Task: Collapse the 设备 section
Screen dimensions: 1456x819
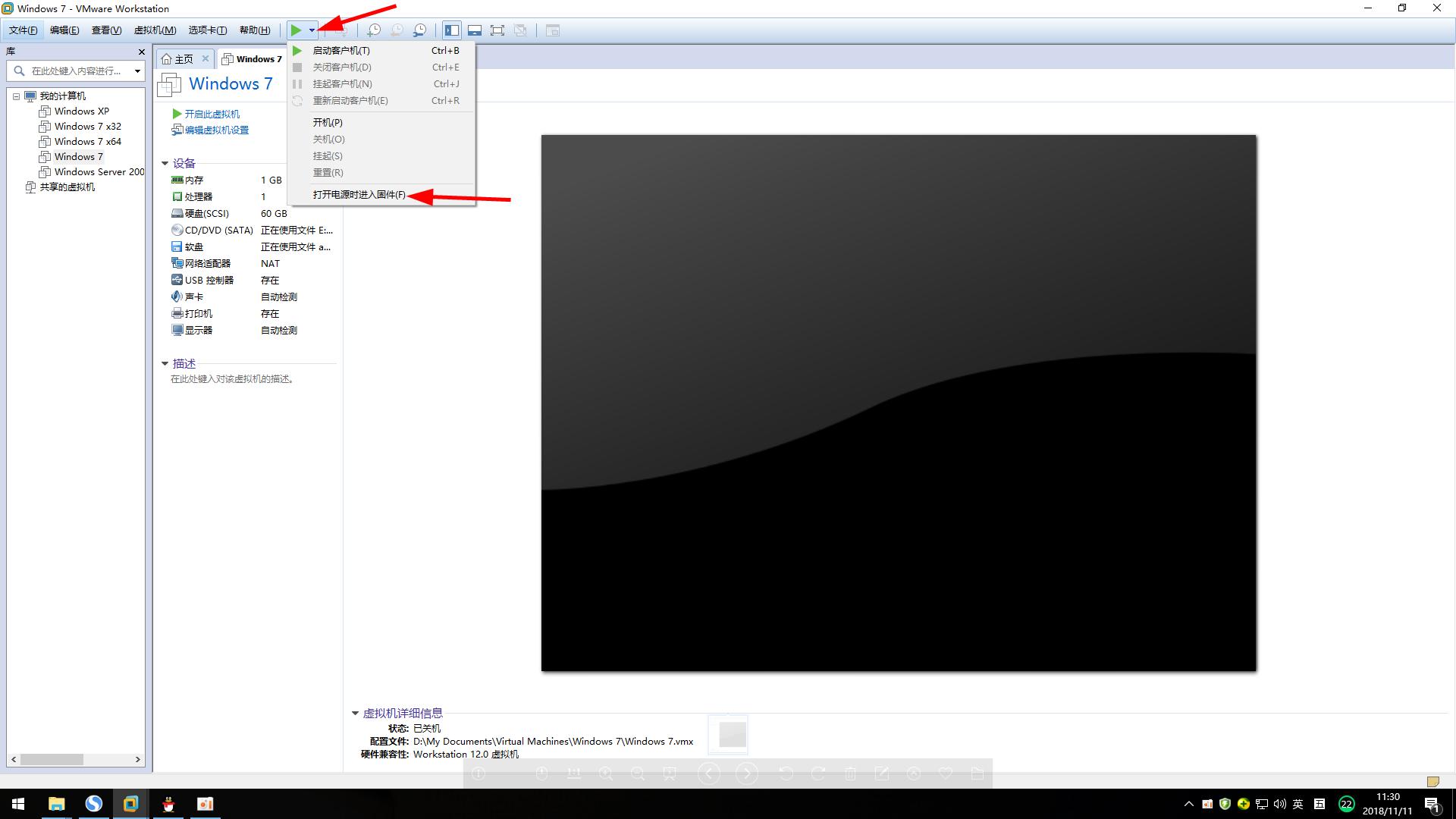Action: (x=165, y=163)
